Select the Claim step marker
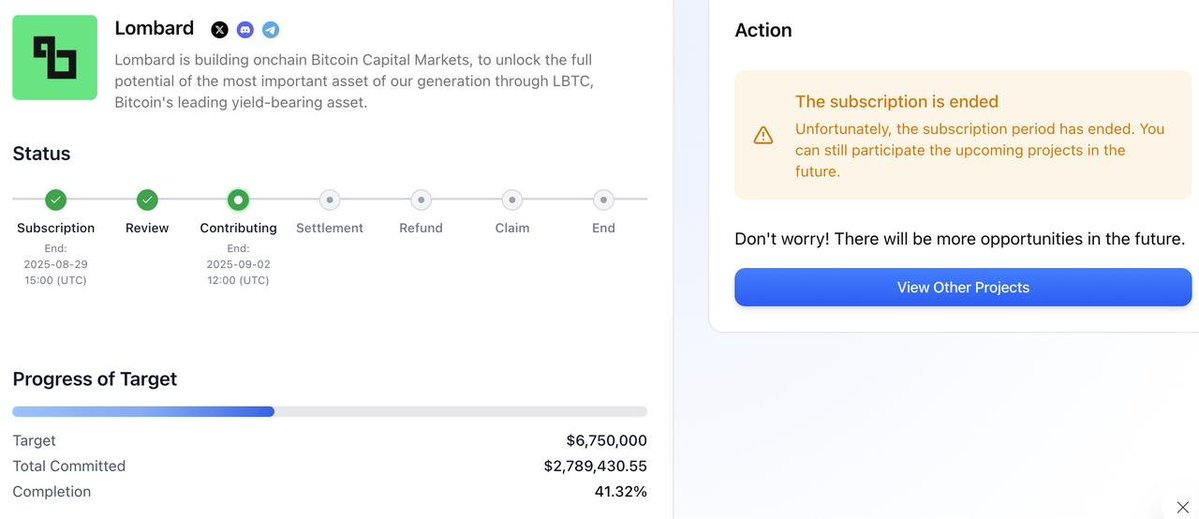The height and width of the screenshot is (519, 1199). tap(512, 199)
